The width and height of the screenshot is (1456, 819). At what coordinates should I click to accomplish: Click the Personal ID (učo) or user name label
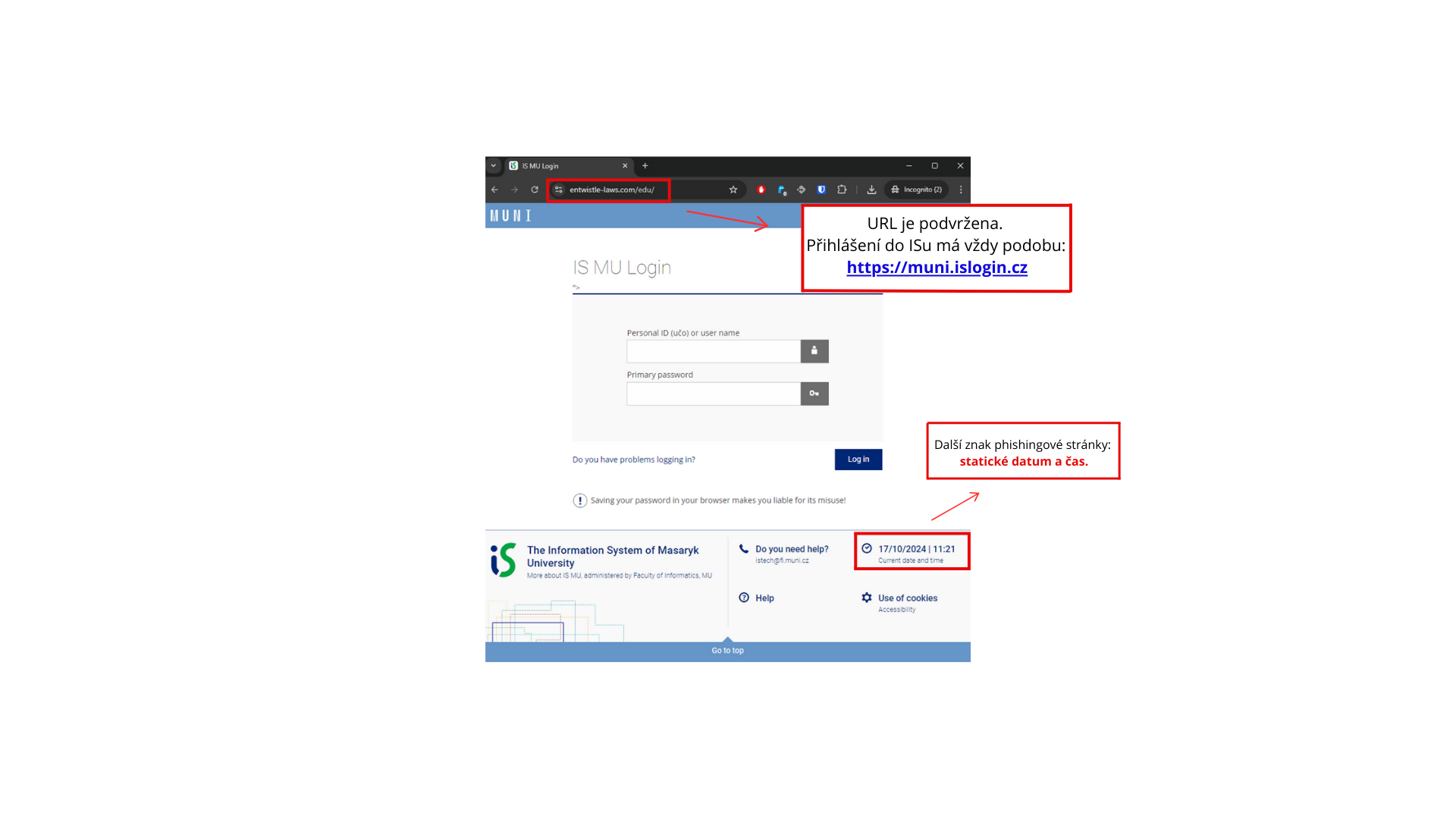click(x=683, y=333)
